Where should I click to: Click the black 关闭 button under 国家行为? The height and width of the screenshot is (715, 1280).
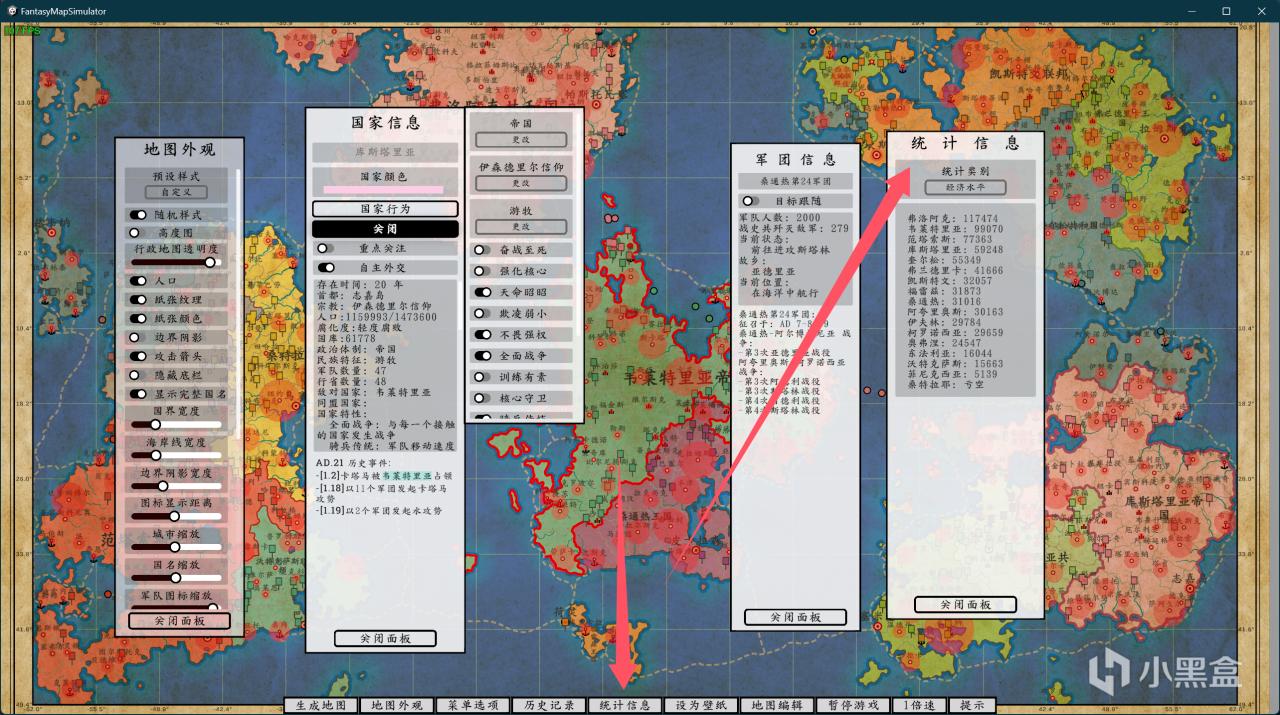click(x=385, y=229)
